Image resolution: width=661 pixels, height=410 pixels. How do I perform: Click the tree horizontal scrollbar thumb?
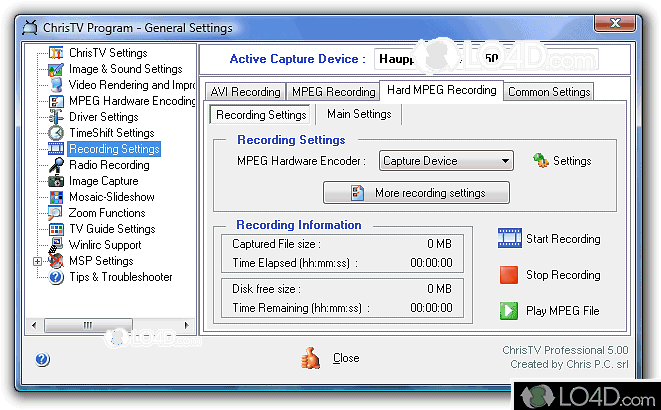pos(88,325)
